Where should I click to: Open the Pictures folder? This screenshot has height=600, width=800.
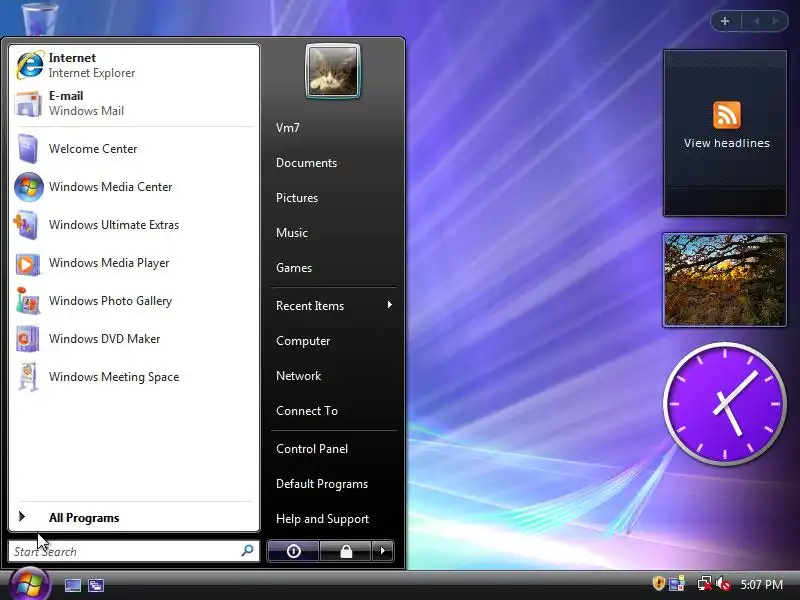pos(297,198)
